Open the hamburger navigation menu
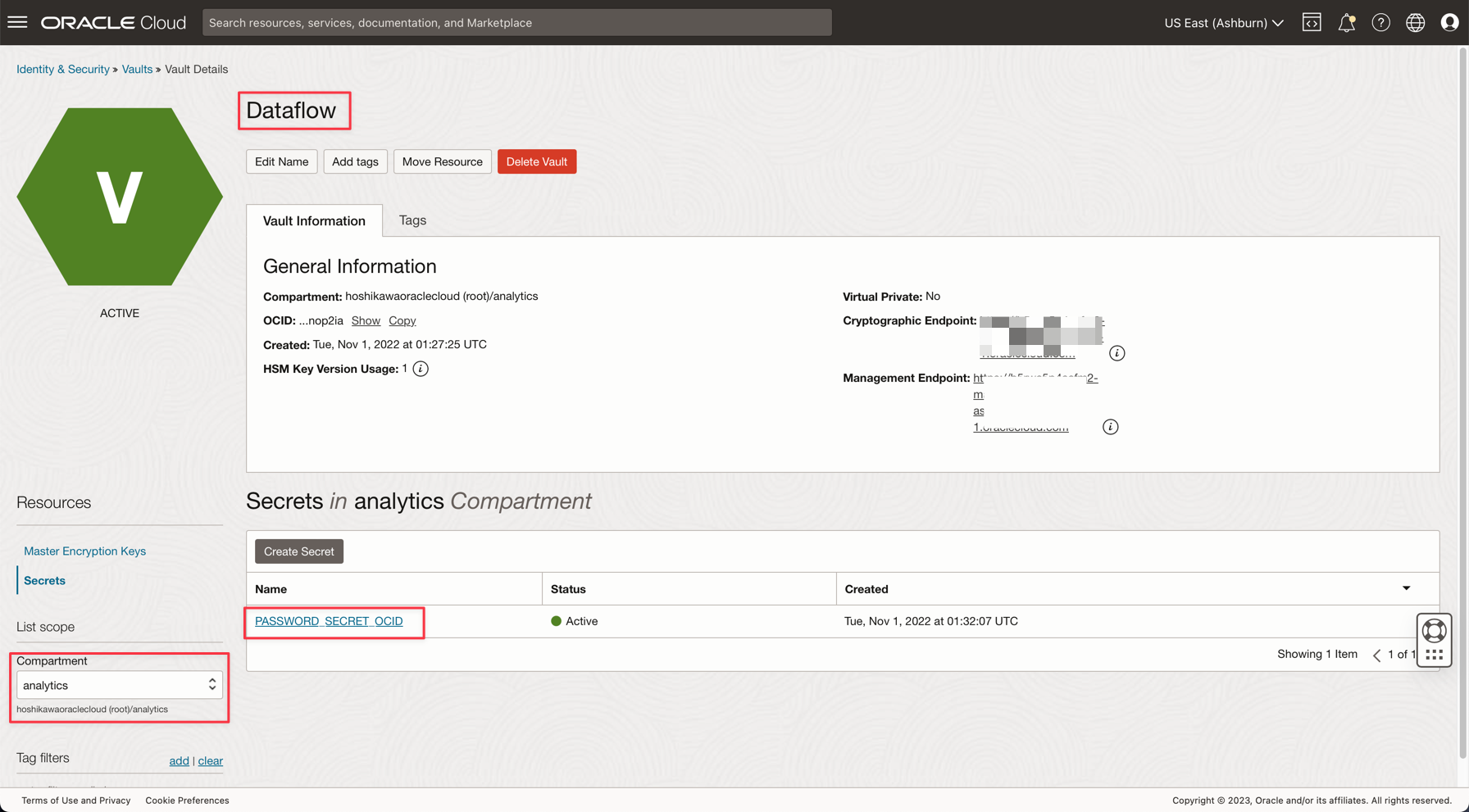This screenshot has height=812, width=1469. 17,22
